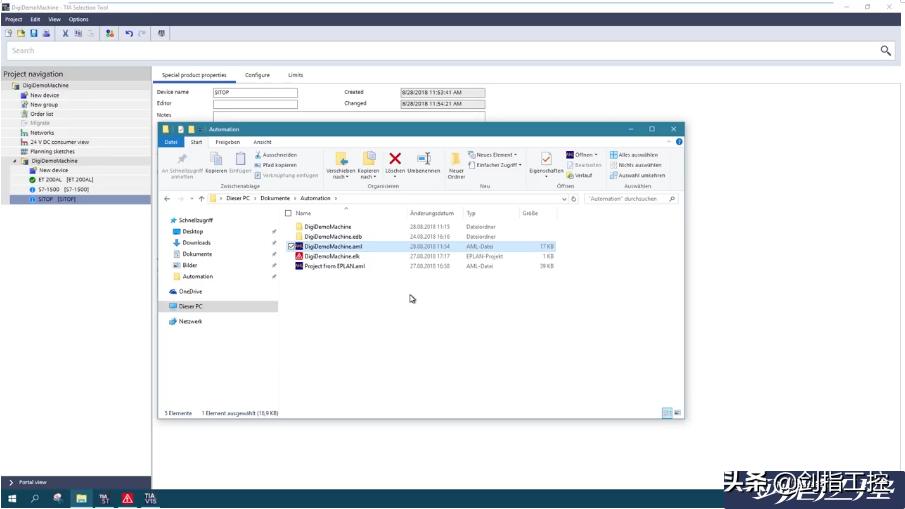
Task: Select Networks in Project navigation
Action: click(42, 133)
